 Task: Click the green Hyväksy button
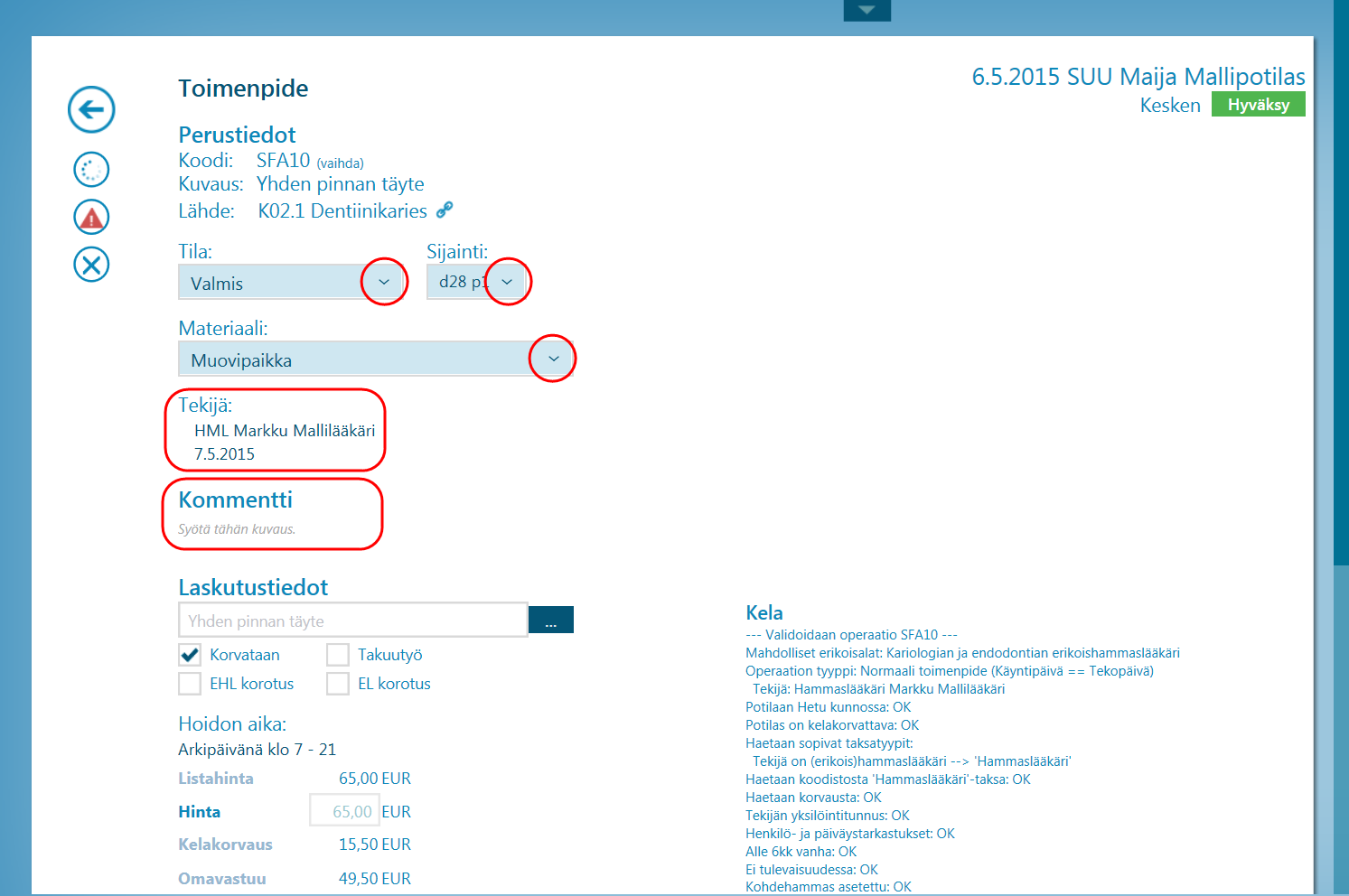pyautogui.click(x=1259, y=105)
